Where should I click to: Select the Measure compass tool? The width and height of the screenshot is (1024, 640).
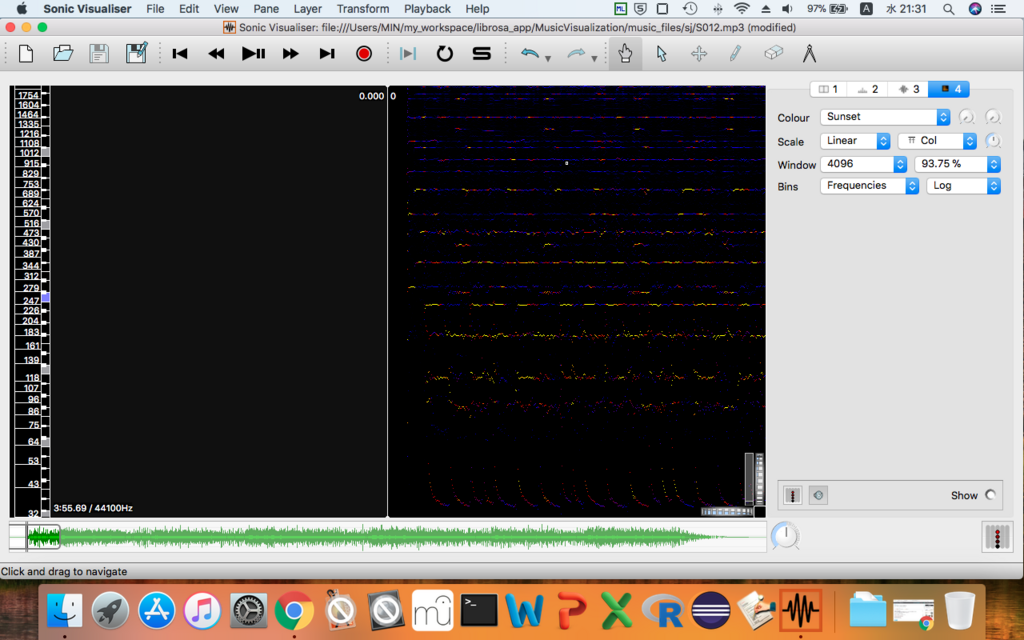tap(809, 54)
